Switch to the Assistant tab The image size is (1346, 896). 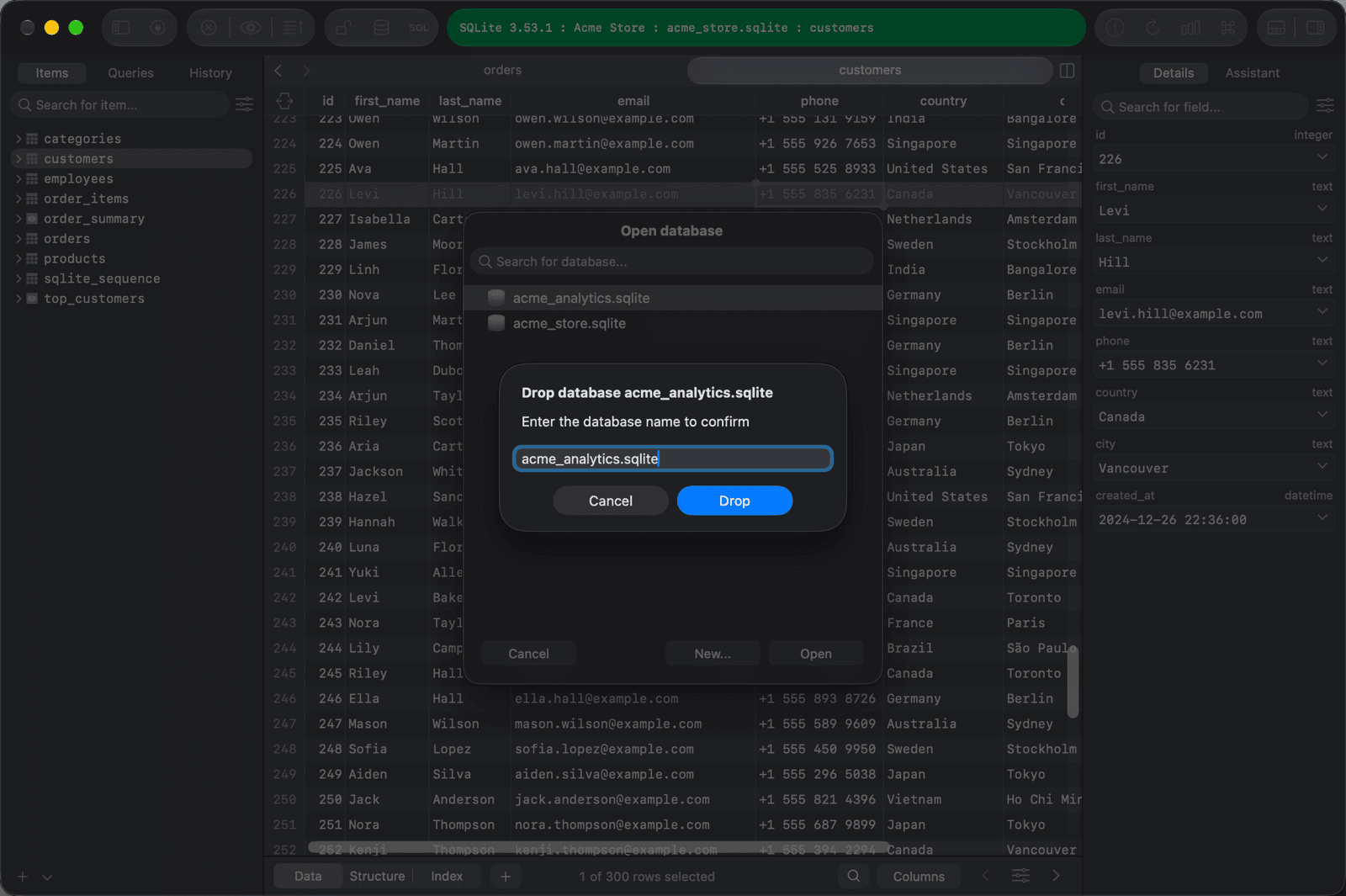1252,73
